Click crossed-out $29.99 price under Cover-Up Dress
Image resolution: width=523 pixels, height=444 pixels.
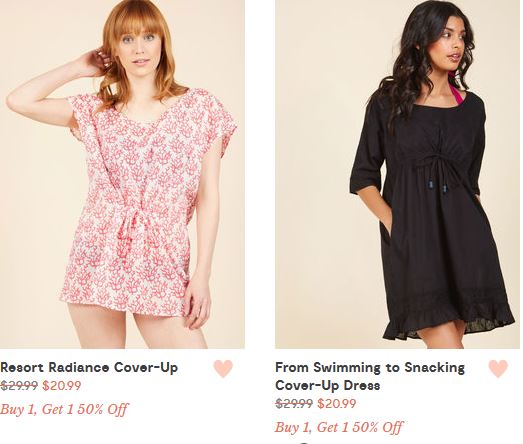coord(294,404)
